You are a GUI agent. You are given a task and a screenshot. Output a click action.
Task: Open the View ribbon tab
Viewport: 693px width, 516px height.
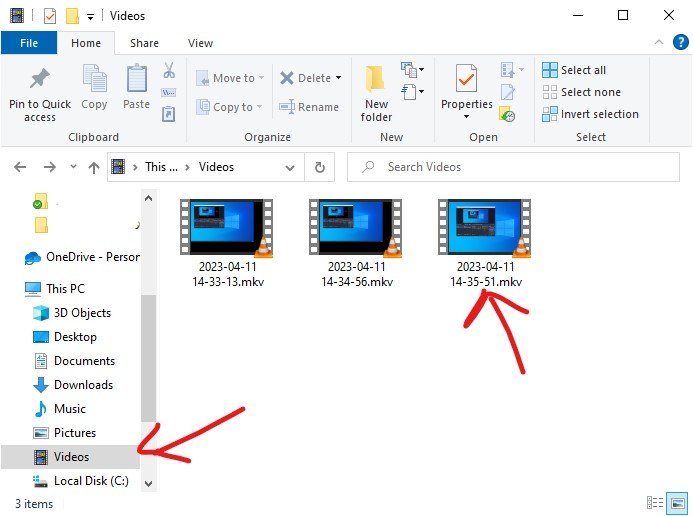tap(200, 43)
